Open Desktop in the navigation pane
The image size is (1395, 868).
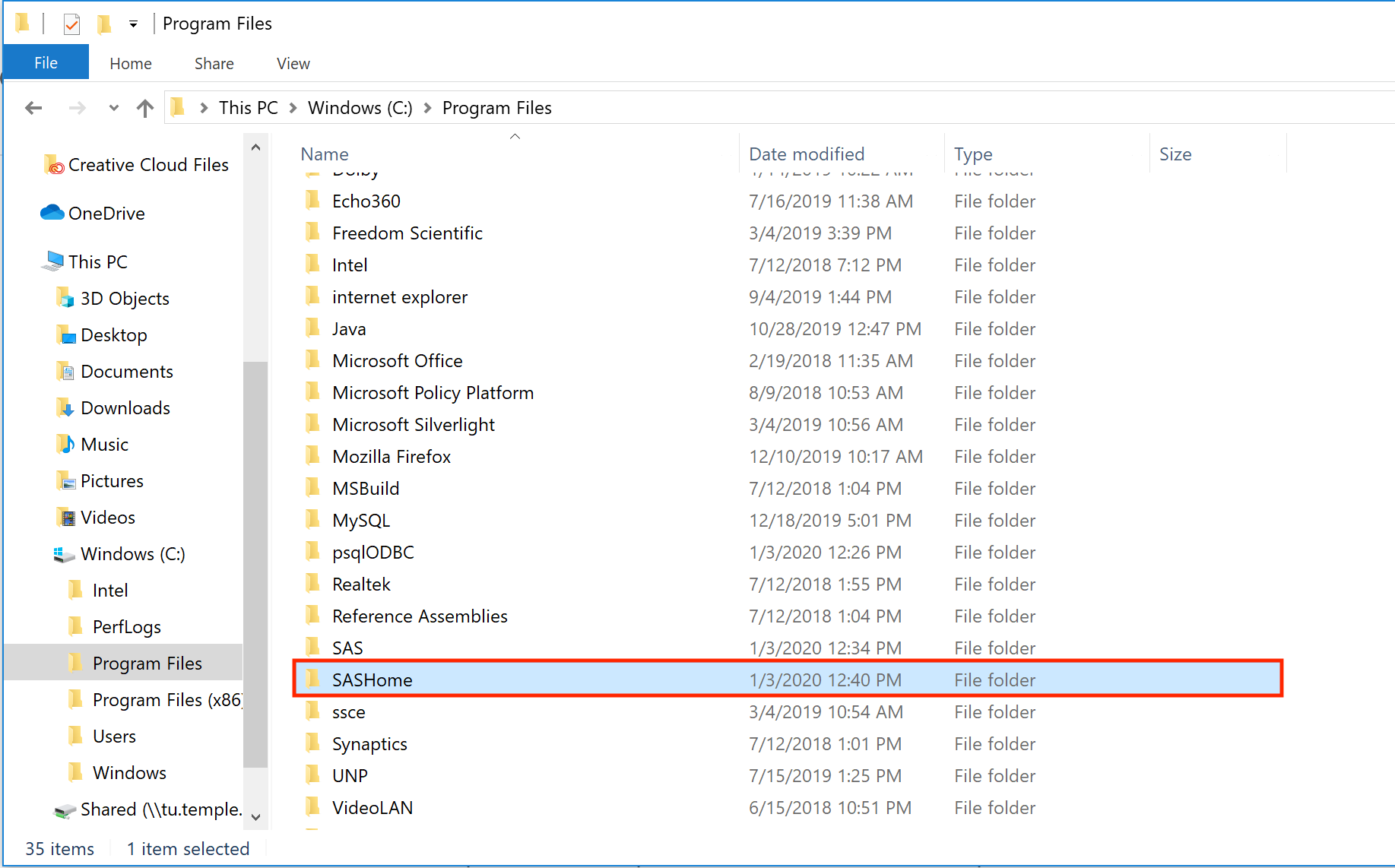[x=102, y=335]
